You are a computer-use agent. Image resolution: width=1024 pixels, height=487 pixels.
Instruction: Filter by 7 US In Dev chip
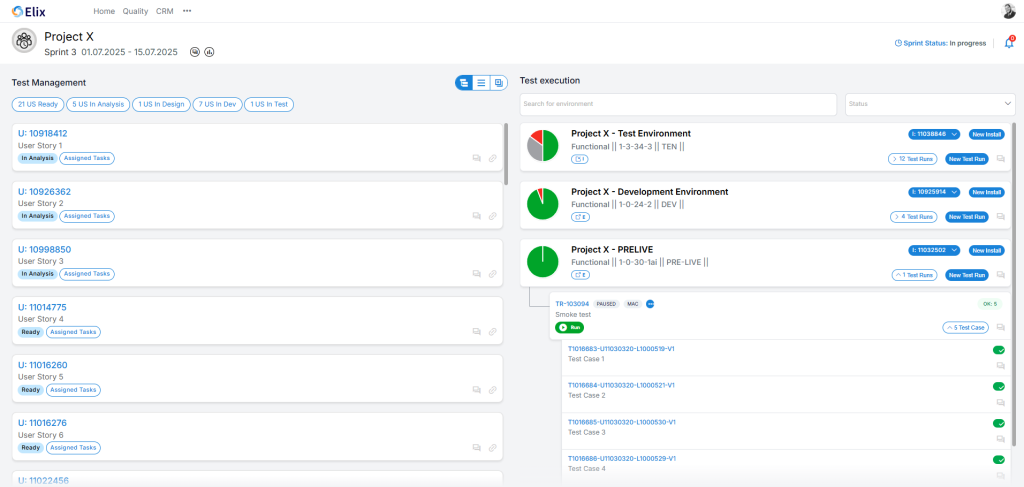[x=217, y=104]
